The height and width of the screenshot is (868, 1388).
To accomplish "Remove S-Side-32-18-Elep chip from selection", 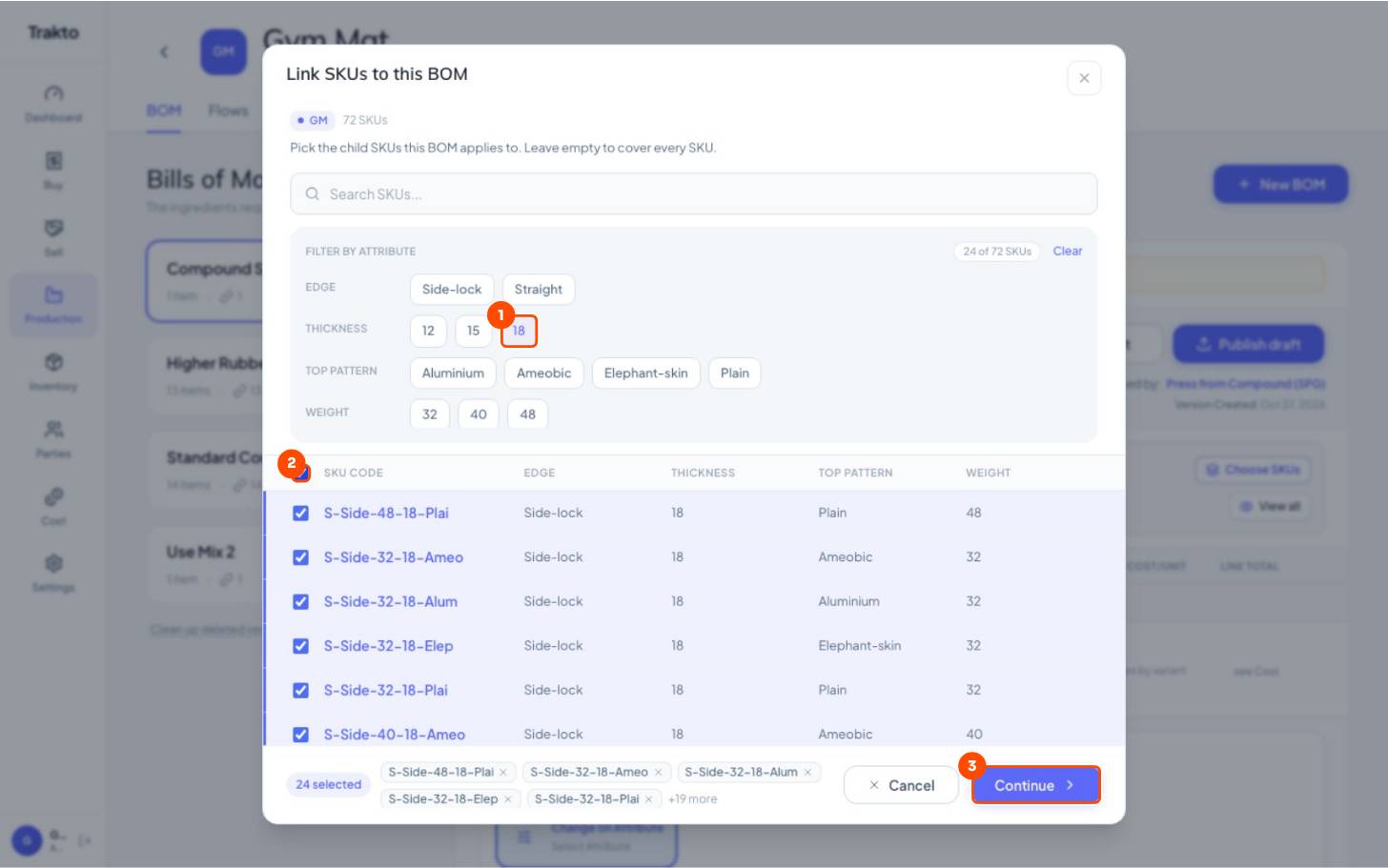I will 508,799.
